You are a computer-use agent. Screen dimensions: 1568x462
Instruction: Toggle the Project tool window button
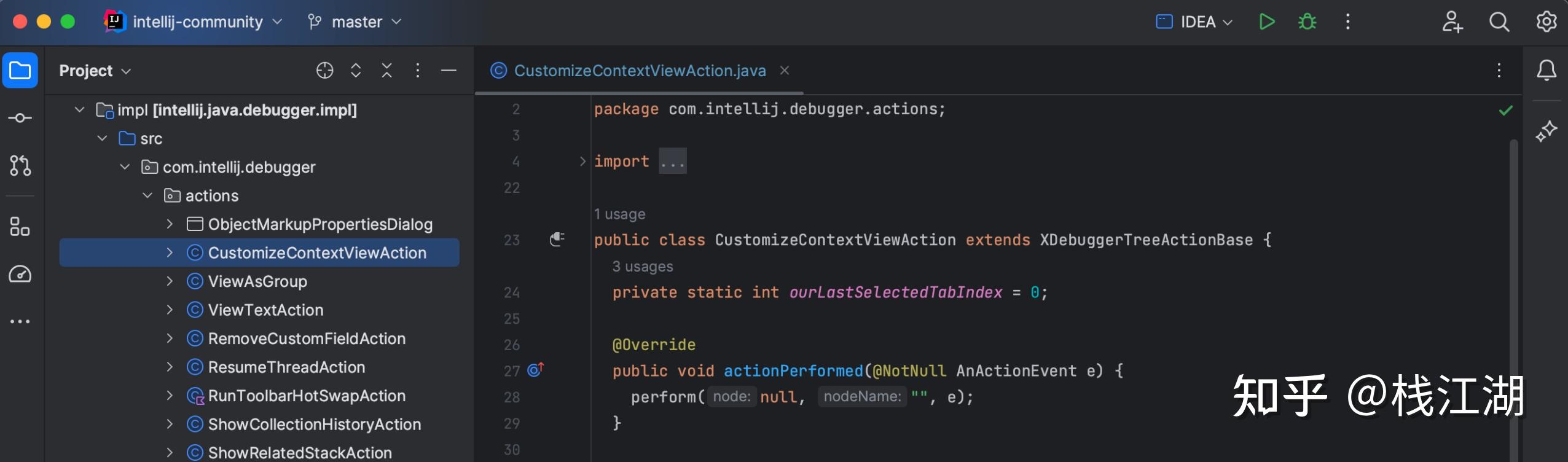(20, 71)
